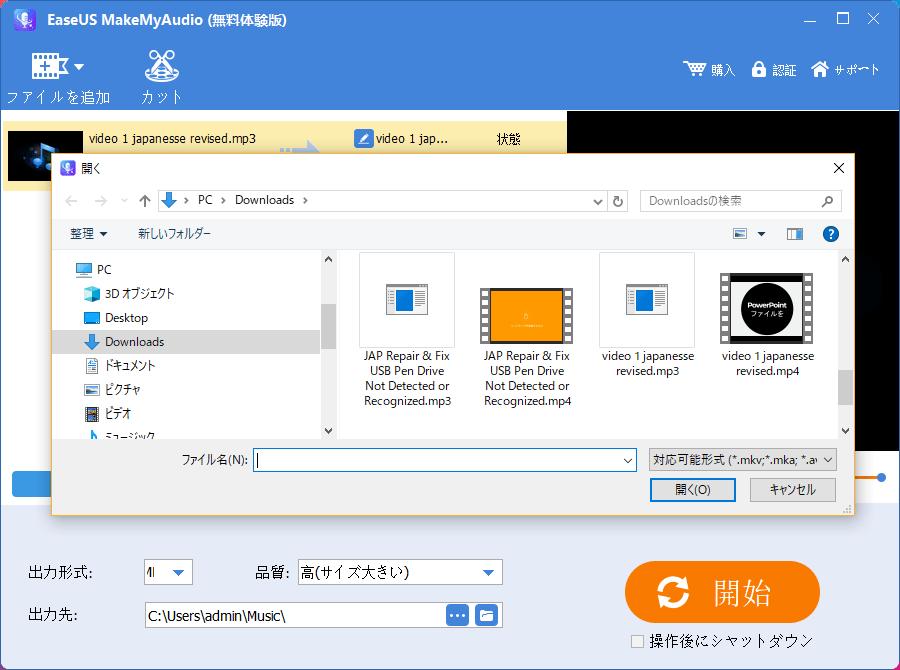Toggle the preview pane icon

[794, 234]
